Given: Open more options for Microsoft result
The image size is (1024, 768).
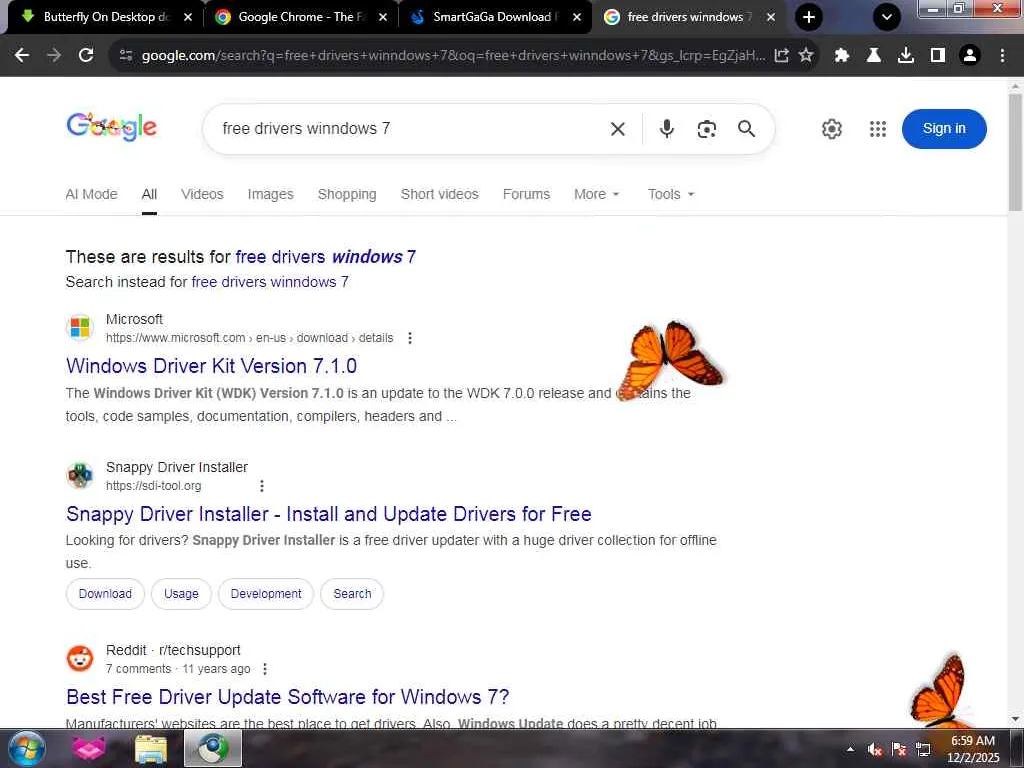Looking at the screenshot, I should click(409, 338).
